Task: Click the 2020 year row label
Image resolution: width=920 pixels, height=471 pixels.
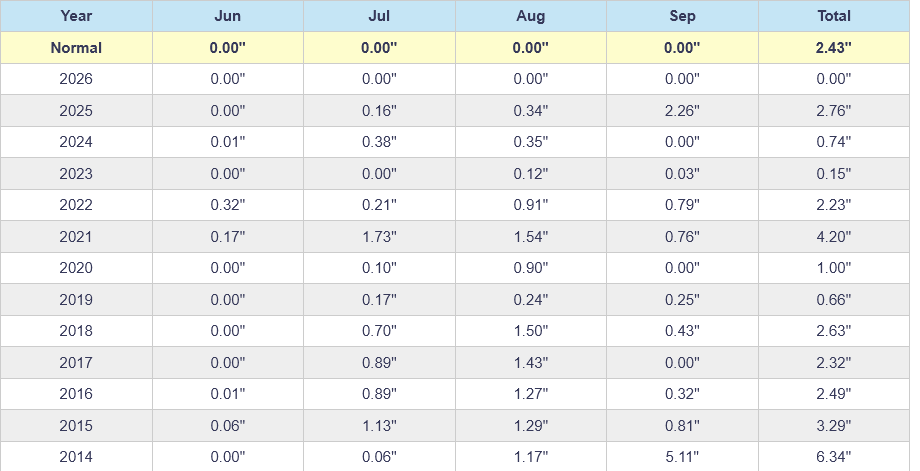Action: click(76, 268)
